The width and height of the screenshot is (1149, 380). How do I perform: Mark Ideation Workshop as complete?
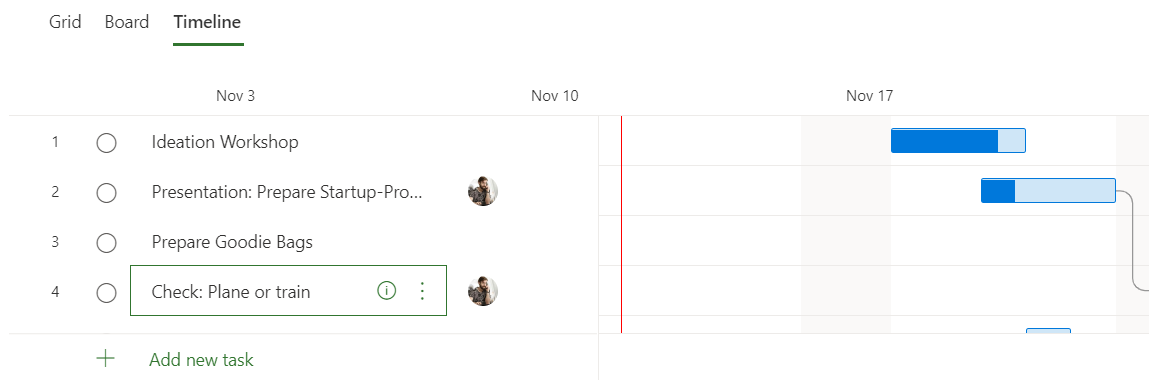[x=106, y=142]
